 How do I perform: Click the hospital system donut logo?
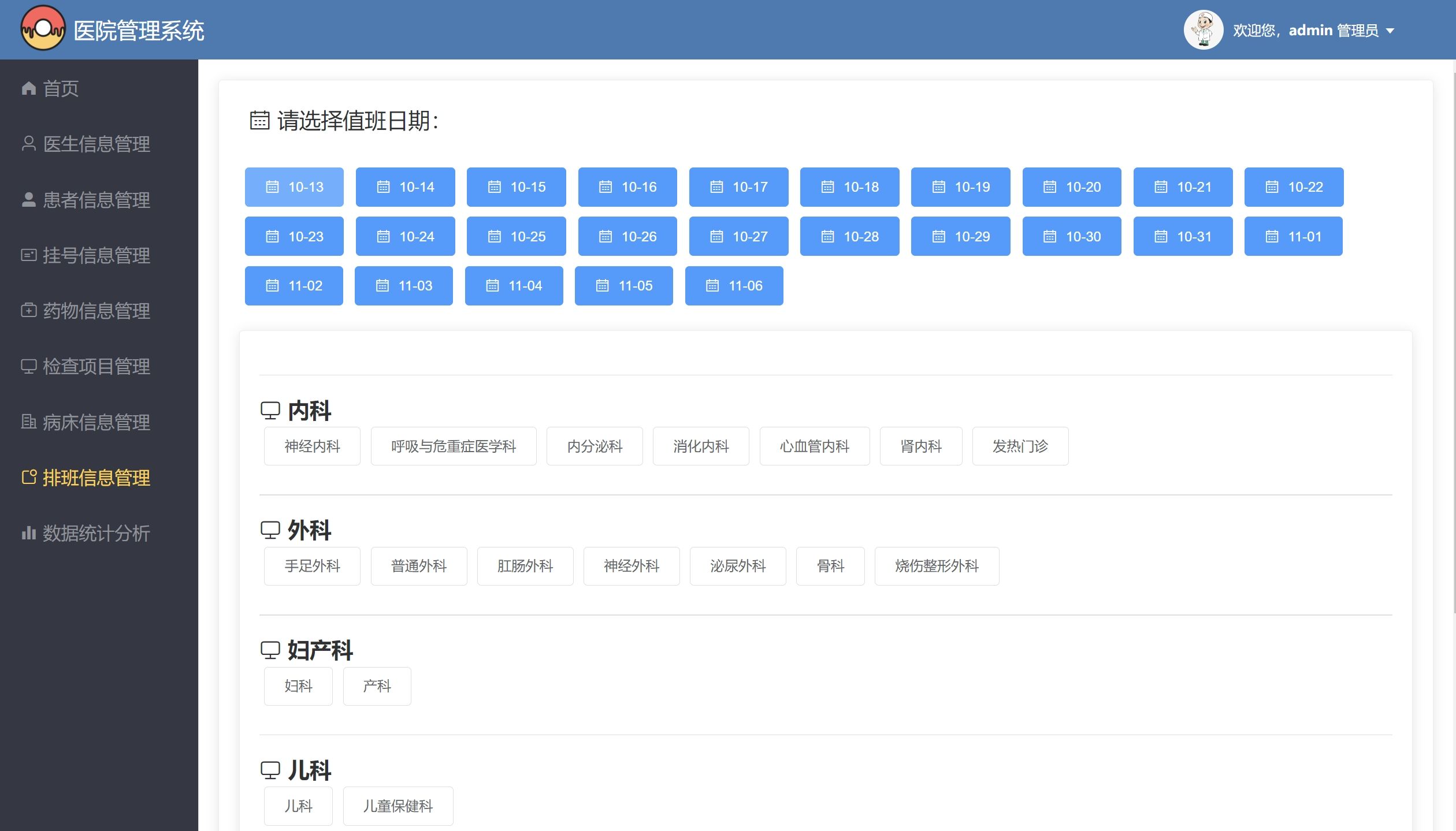click(43, 28)
